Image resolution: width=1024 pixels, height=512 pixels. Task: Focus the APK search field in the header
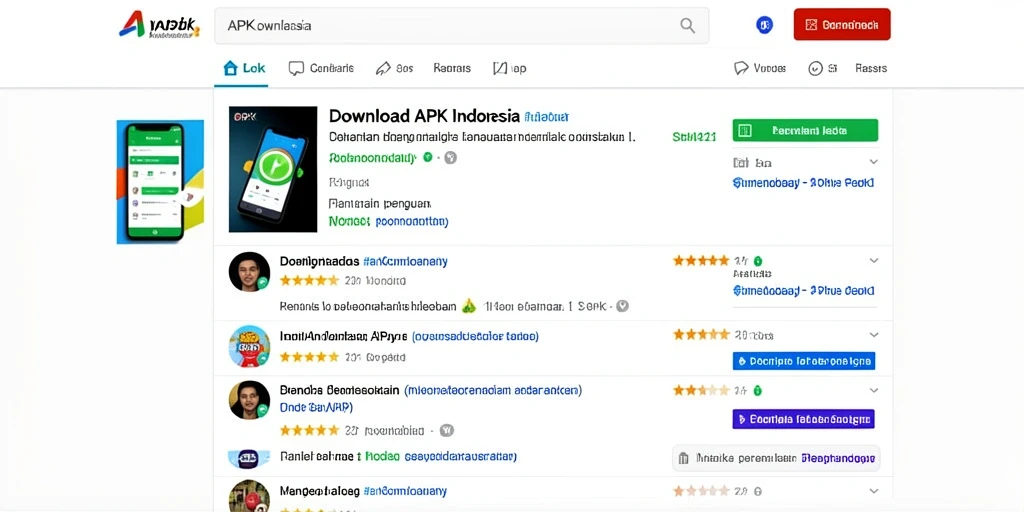462,25
